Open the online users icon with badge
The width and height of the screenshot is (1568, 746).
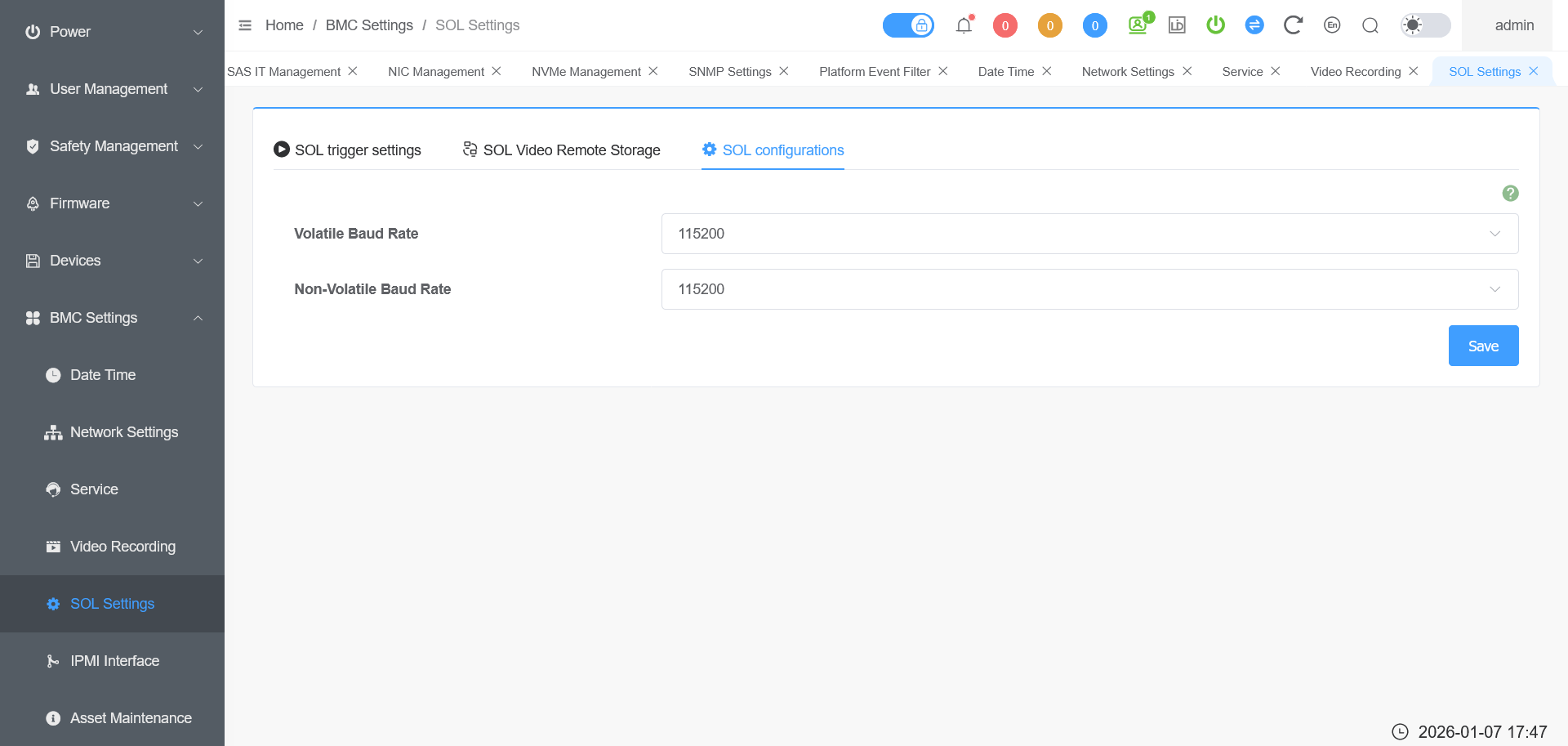[1138, 25]
